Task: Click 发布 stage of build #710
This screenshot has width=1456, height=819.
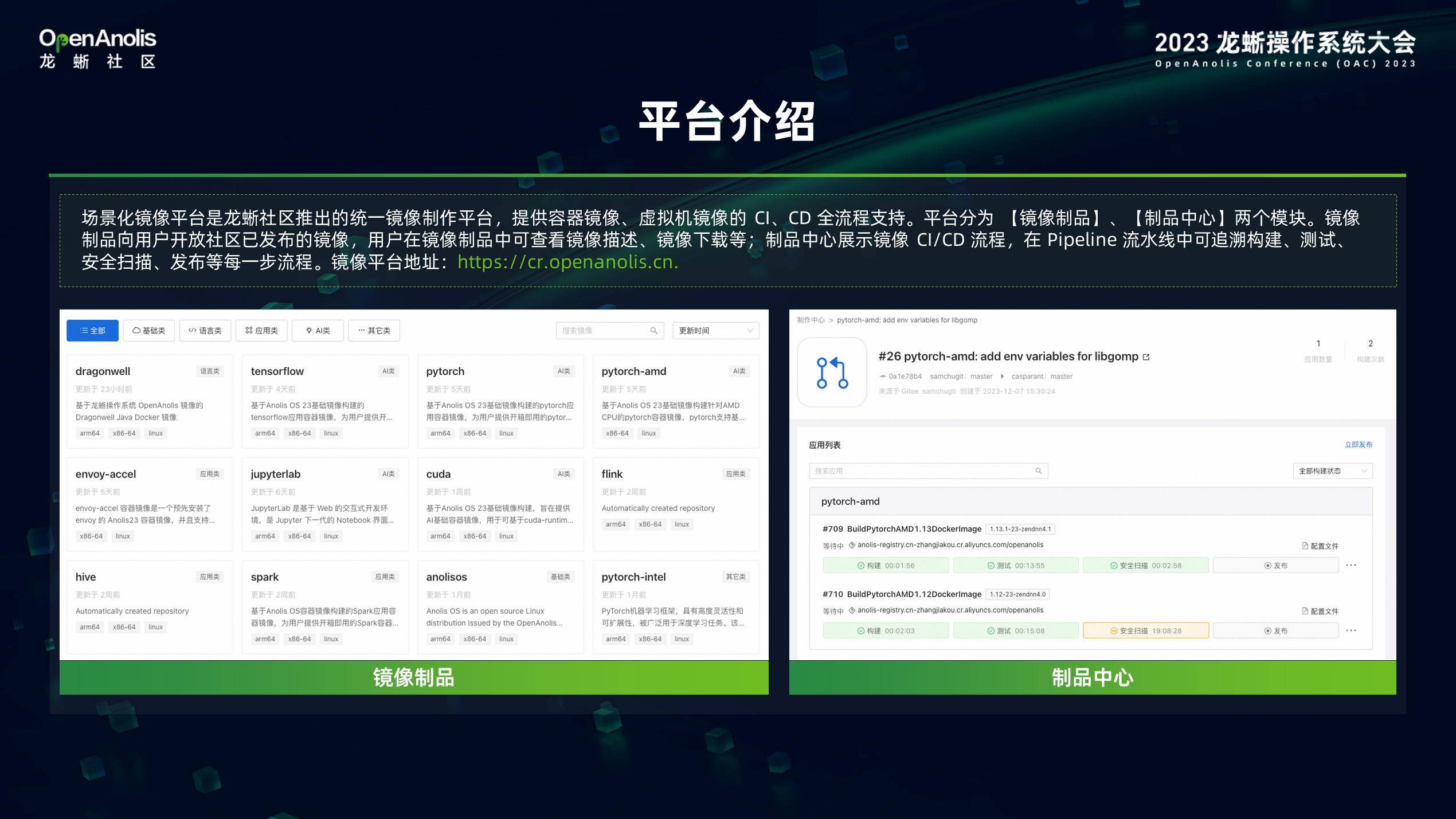Action: 1276,630
